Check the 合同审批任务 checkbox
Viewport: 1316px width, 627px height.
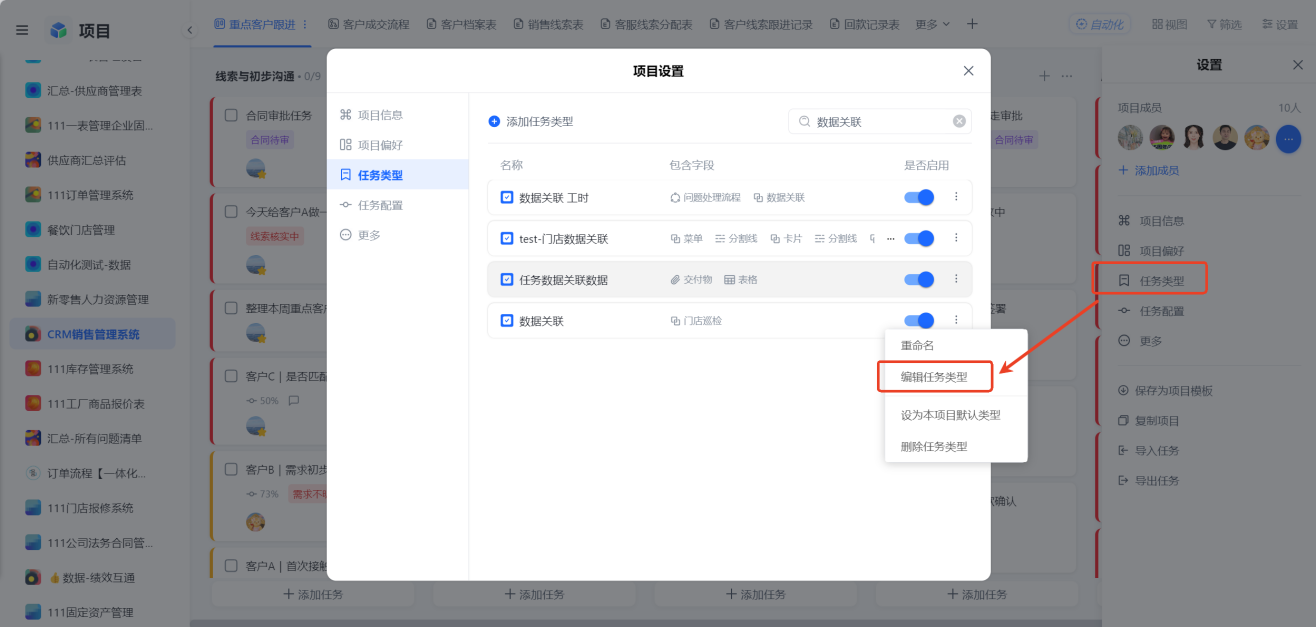[231, 115]
